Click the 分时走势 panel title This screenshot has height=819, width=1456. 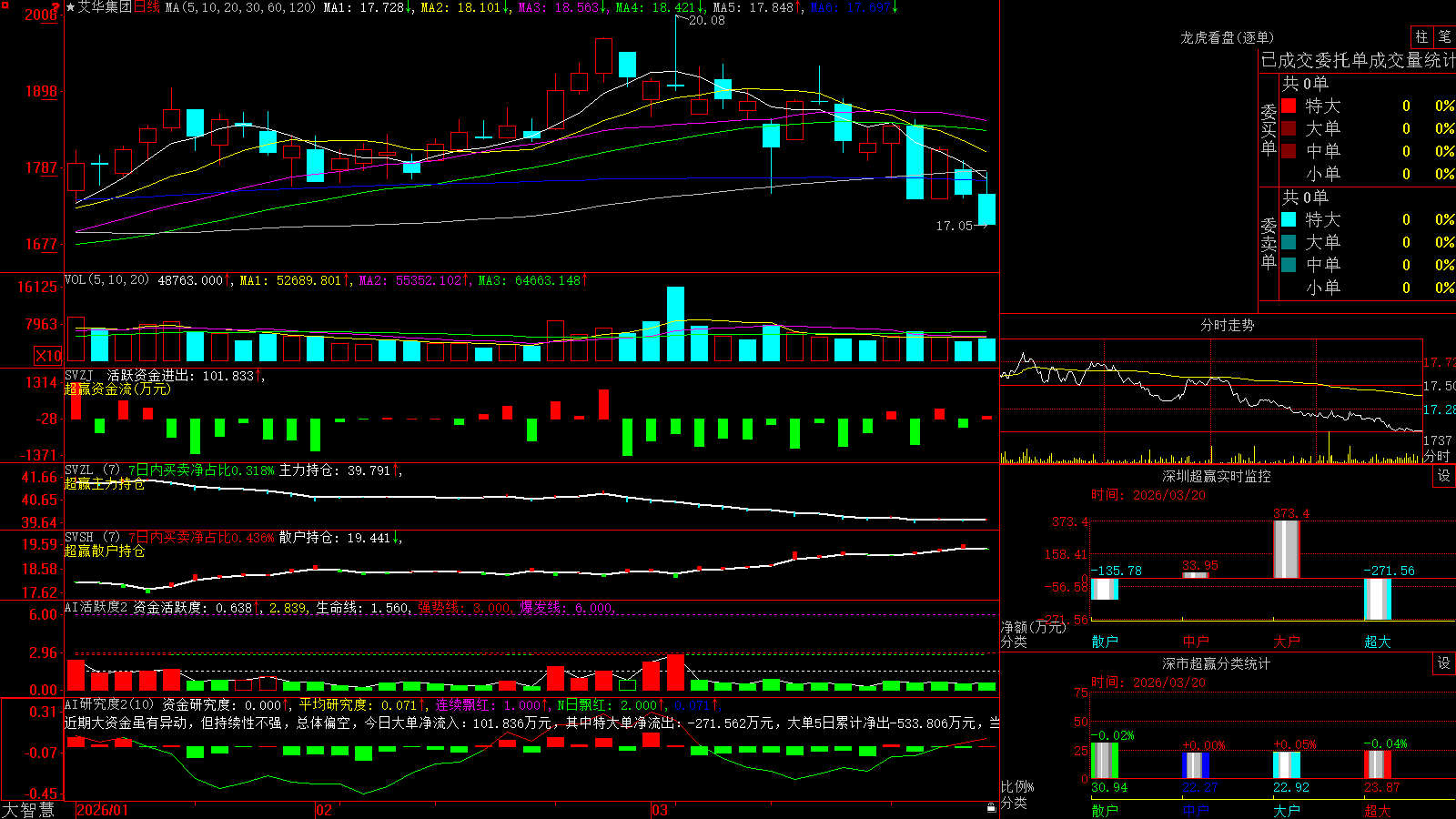(x=1227, y=325)
